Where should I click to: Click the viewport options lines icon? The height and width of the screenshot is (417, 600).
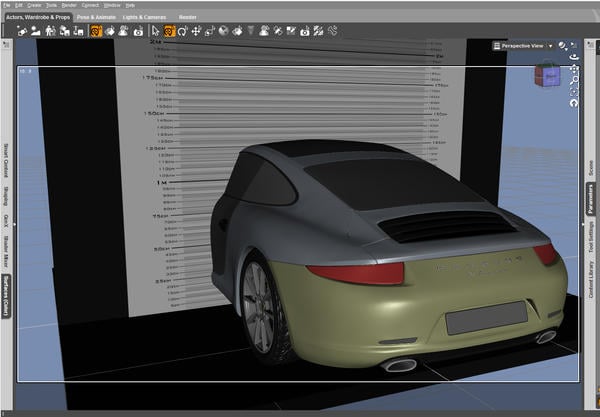tap(497, 46)
